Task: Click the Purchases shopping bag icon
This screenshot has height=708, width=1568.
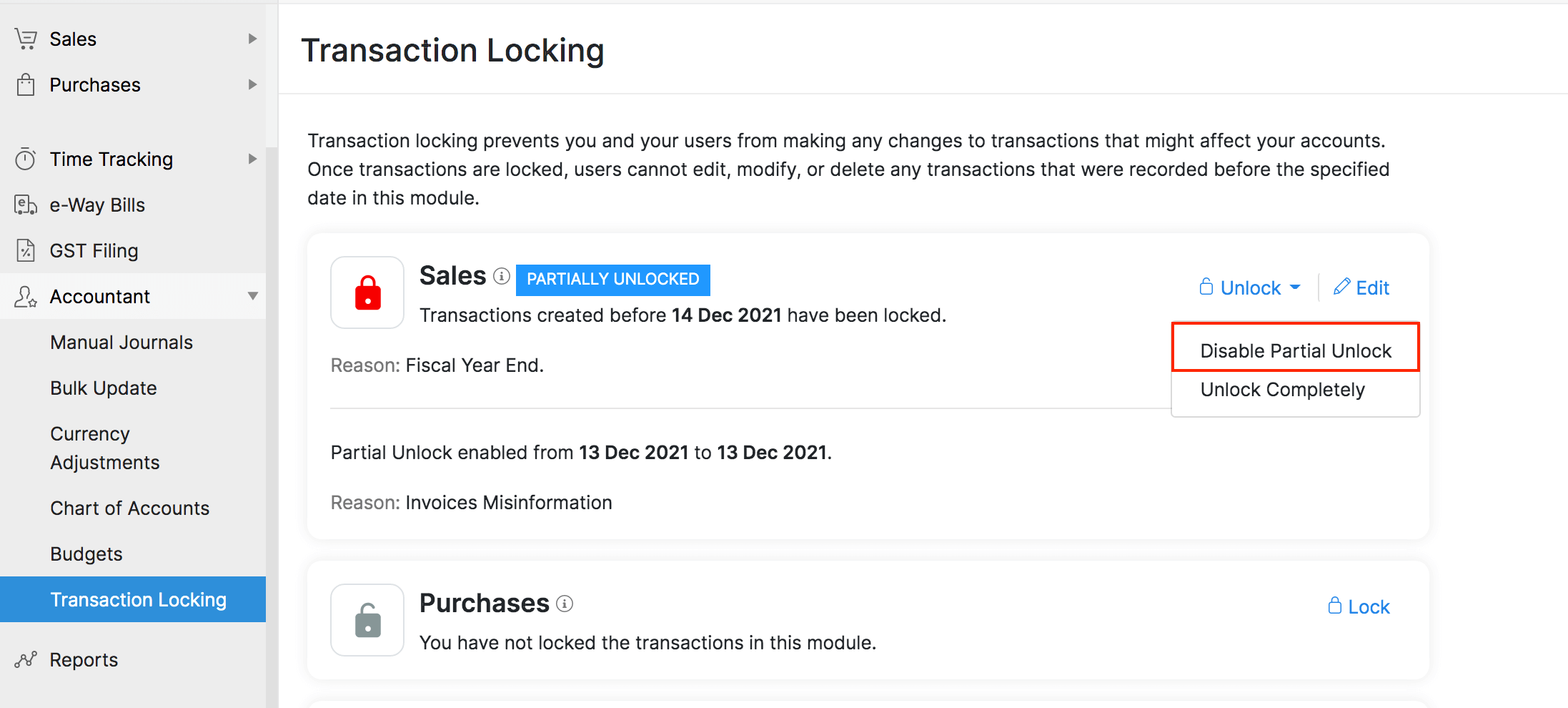Action: [26, 84]
